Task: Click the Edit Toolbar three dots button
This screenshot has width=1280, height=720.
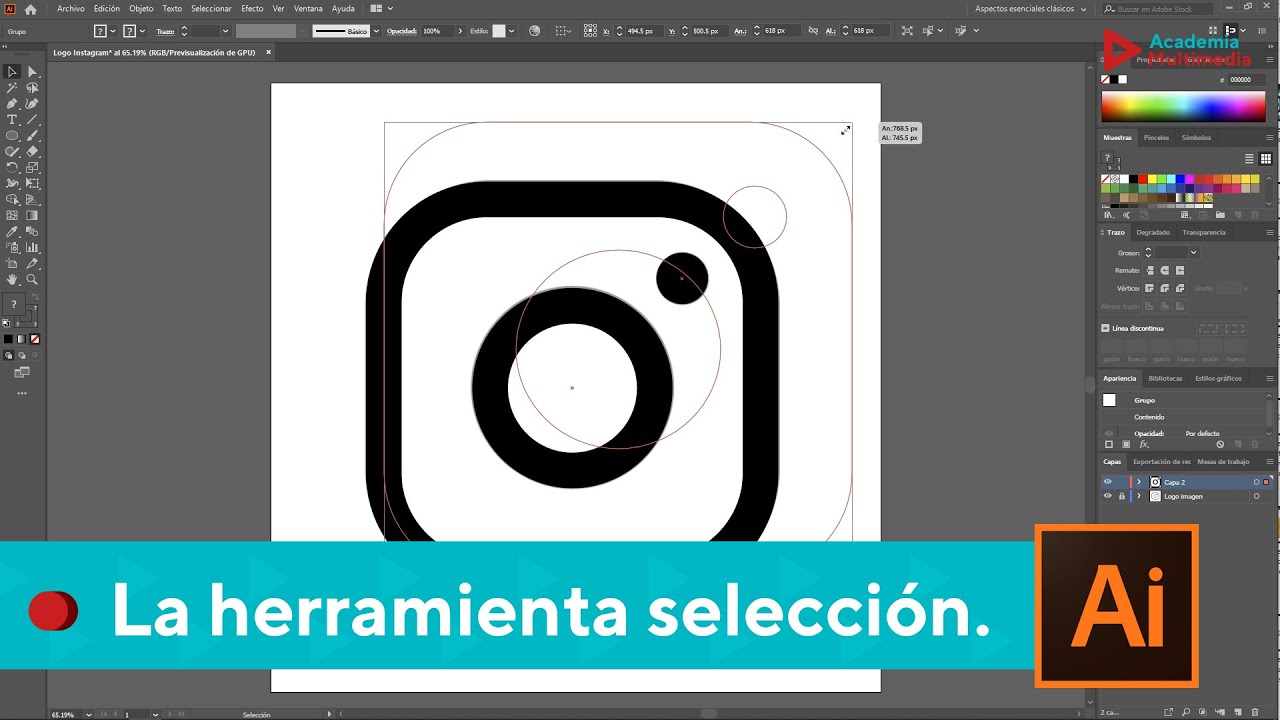Action: point(22,393)
